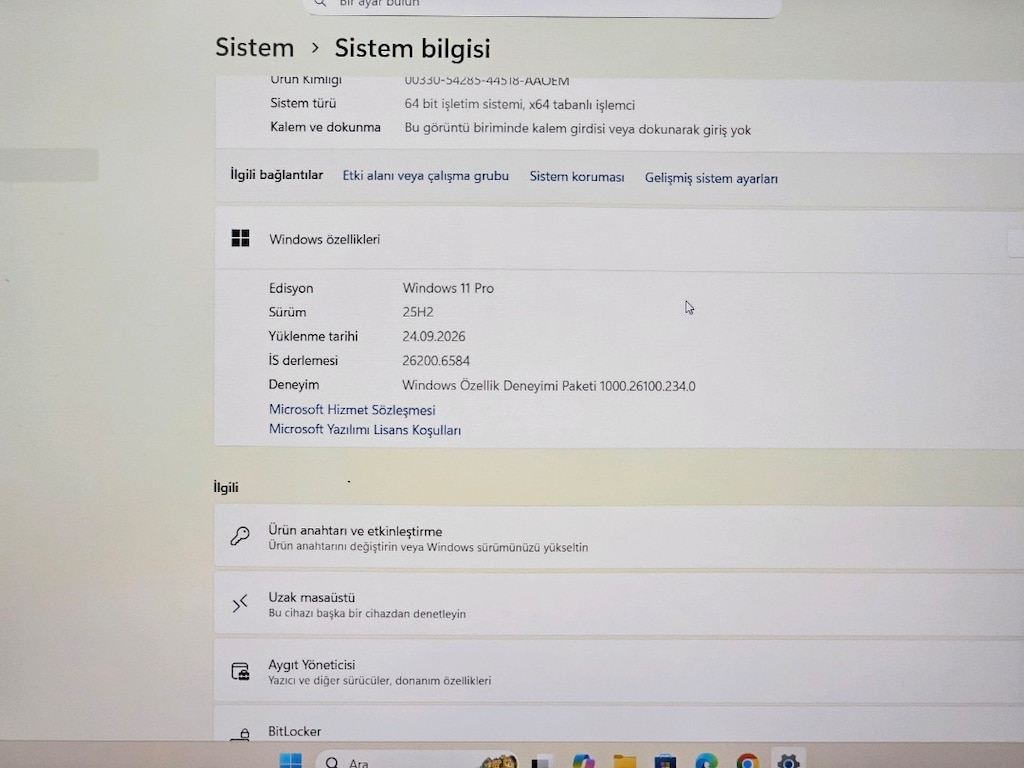Launch Google Chrome from the taskbar
Viewport: 1024px width, 768px height.
(x=747, y=761)
